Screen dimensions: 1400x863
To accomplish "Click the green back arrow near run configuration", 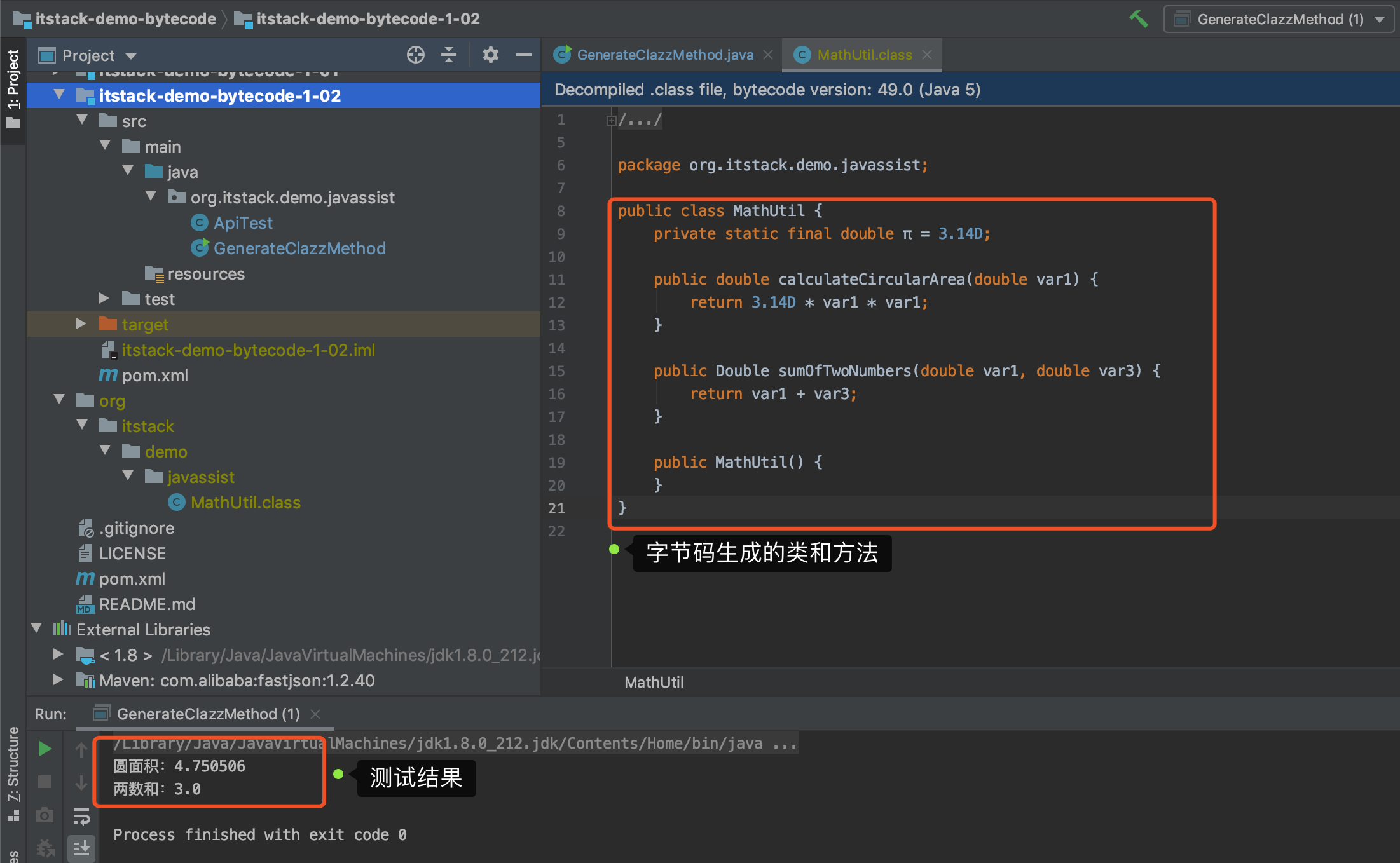I will 1139,19.
